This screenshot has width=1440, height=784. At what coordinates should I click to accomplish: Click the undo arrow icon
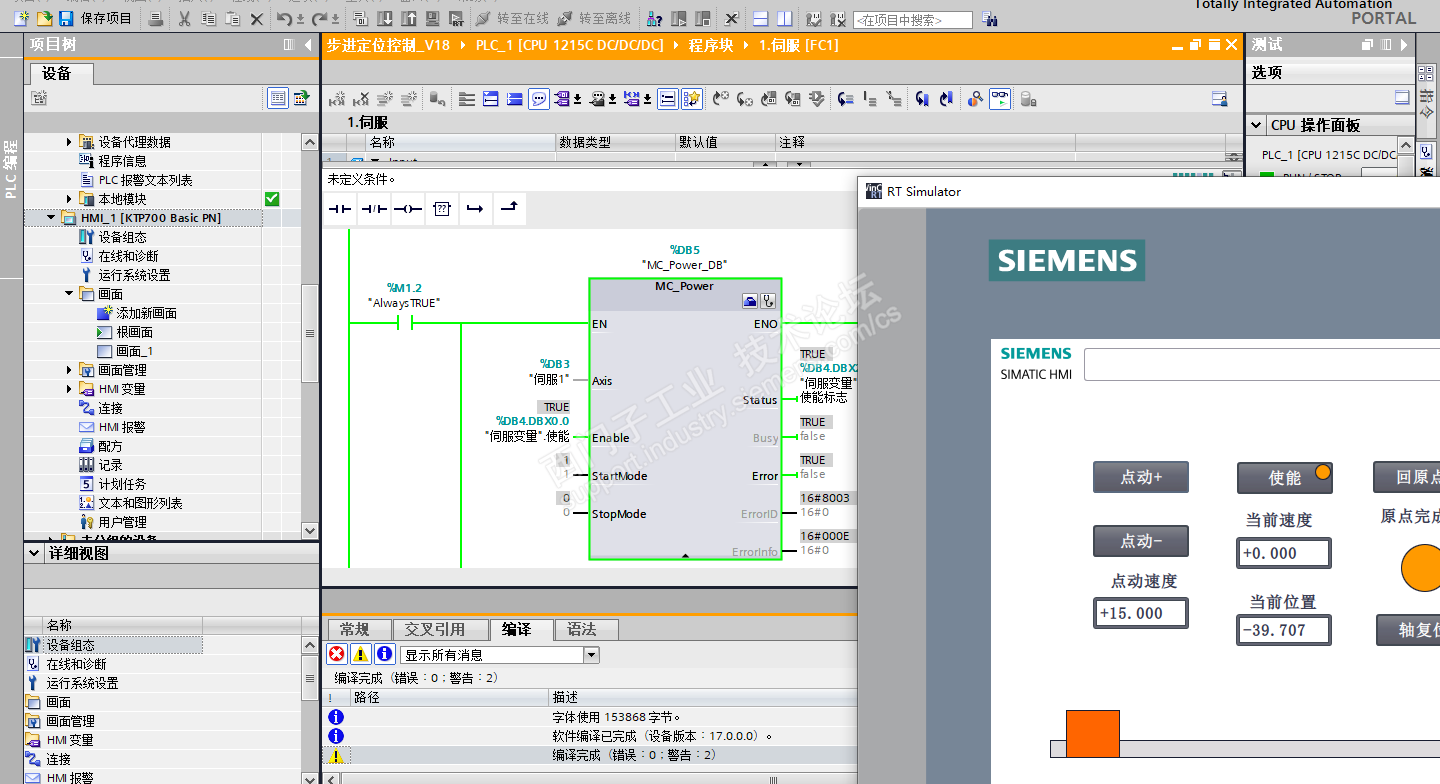click(284, 18)
